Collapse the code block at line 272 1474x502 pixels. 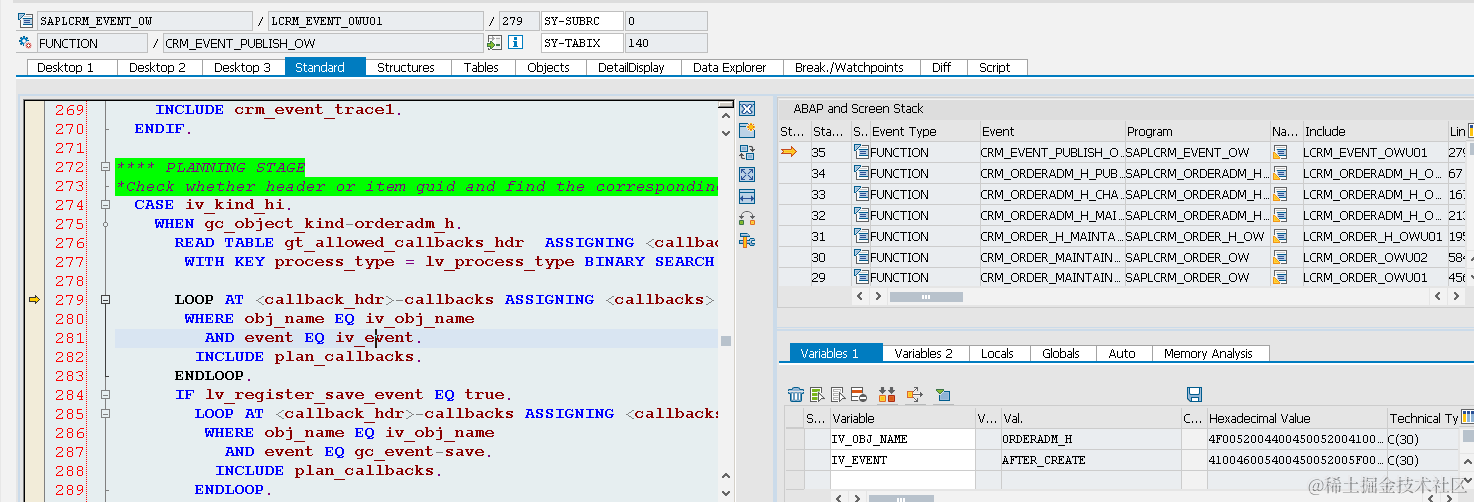(x=105, y=167)
